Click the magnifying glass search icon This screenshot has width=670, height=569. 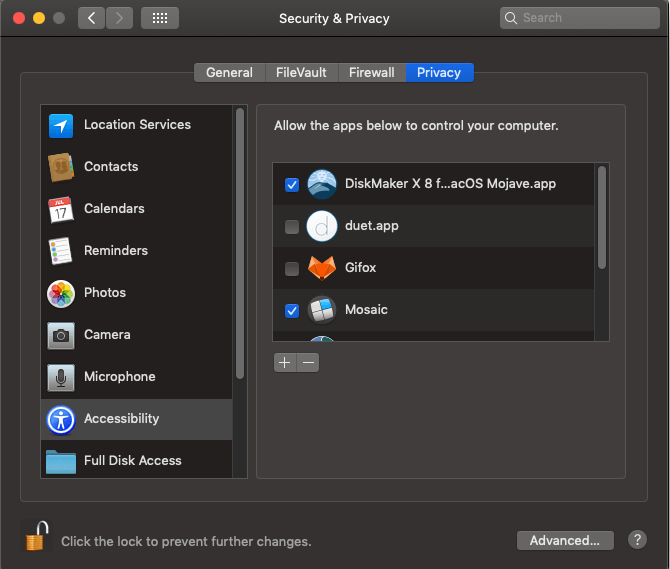click(511, 18)
